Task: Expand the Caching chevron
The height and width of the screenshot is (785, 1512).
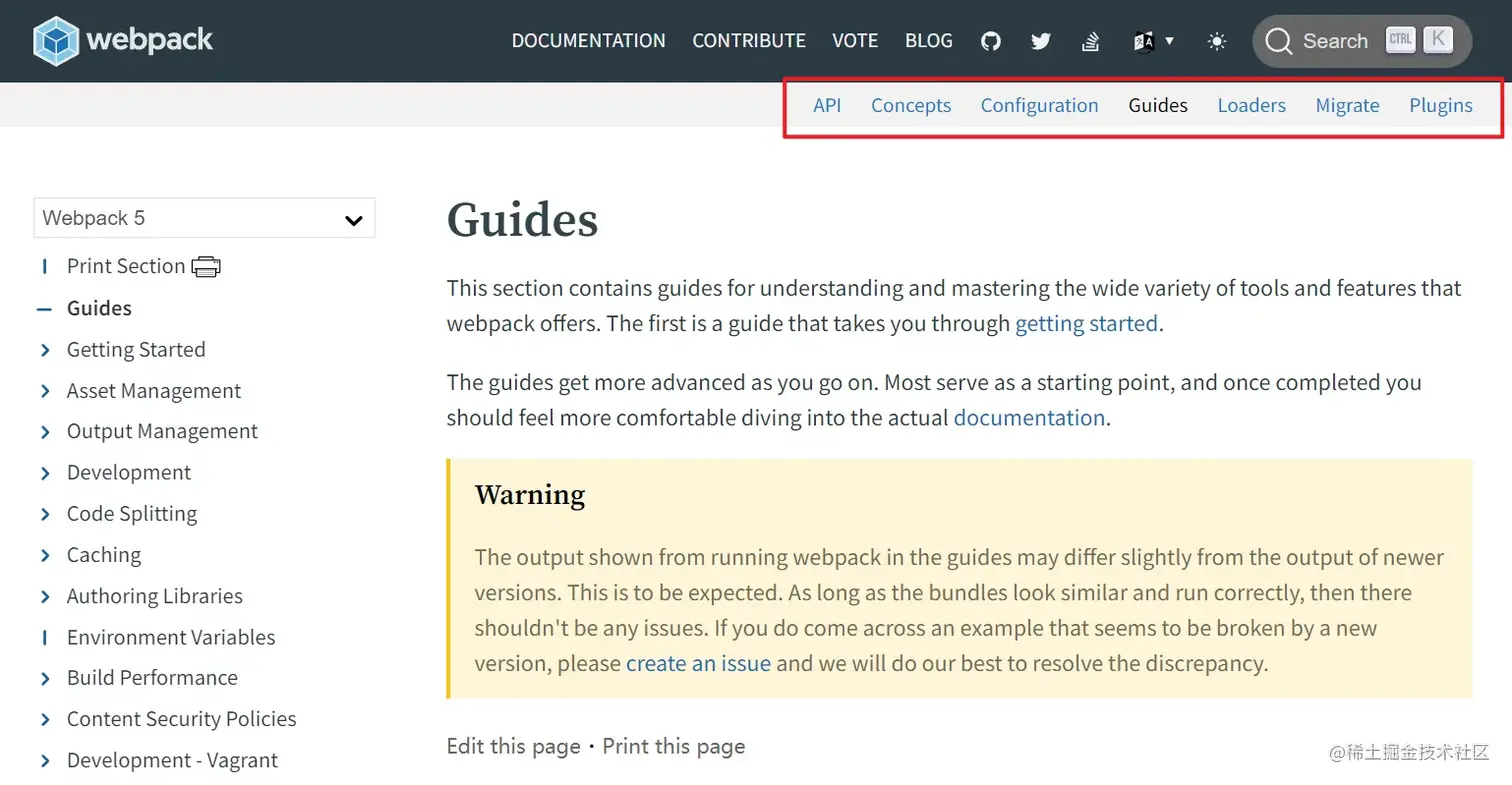Action: (x=45, y=555)
